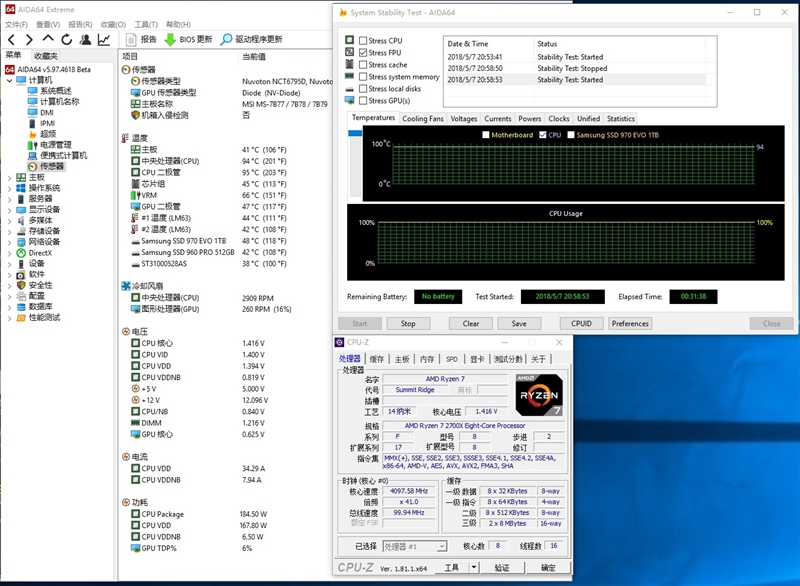Click the Stop button in stability test
Screen dimensions: 800x586
408,323
